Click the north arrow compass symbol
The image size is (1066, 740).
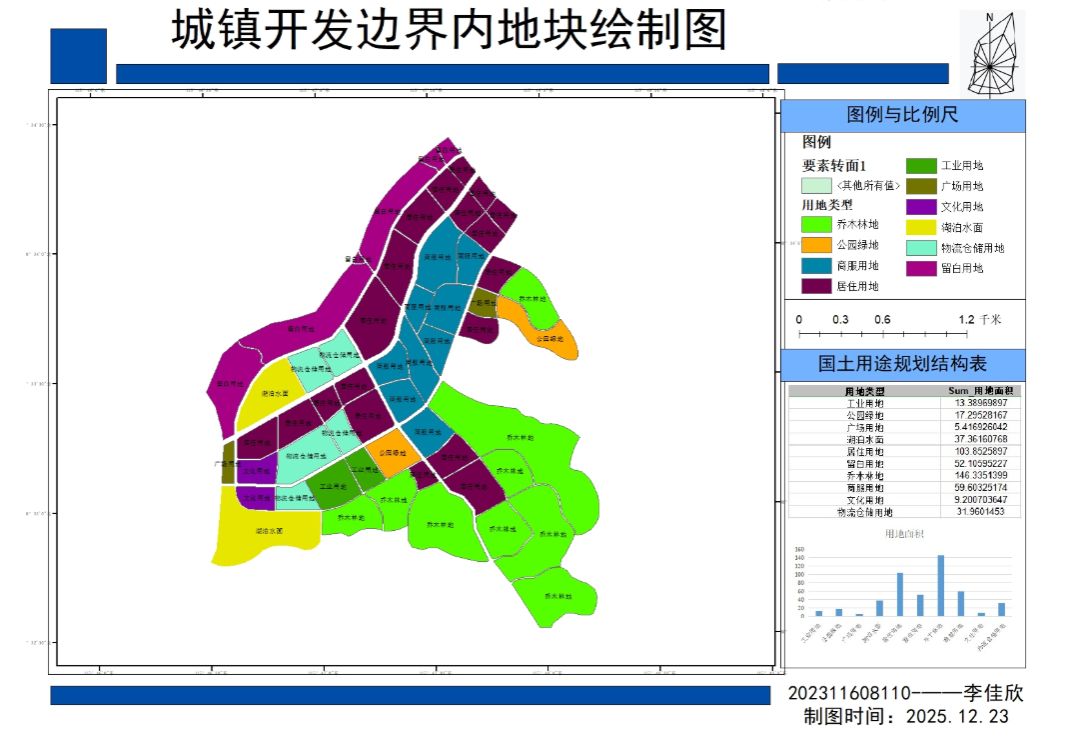[x=991, y=54]
